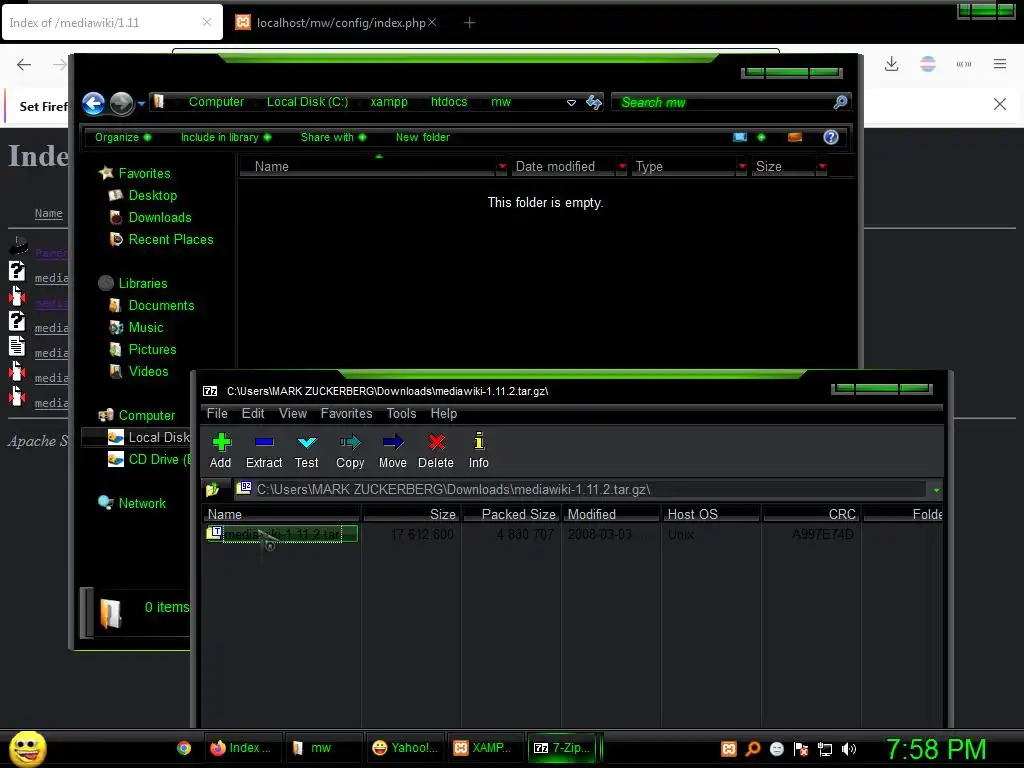
Task: Click the Explorer Back arrow button
Action: 93,103
